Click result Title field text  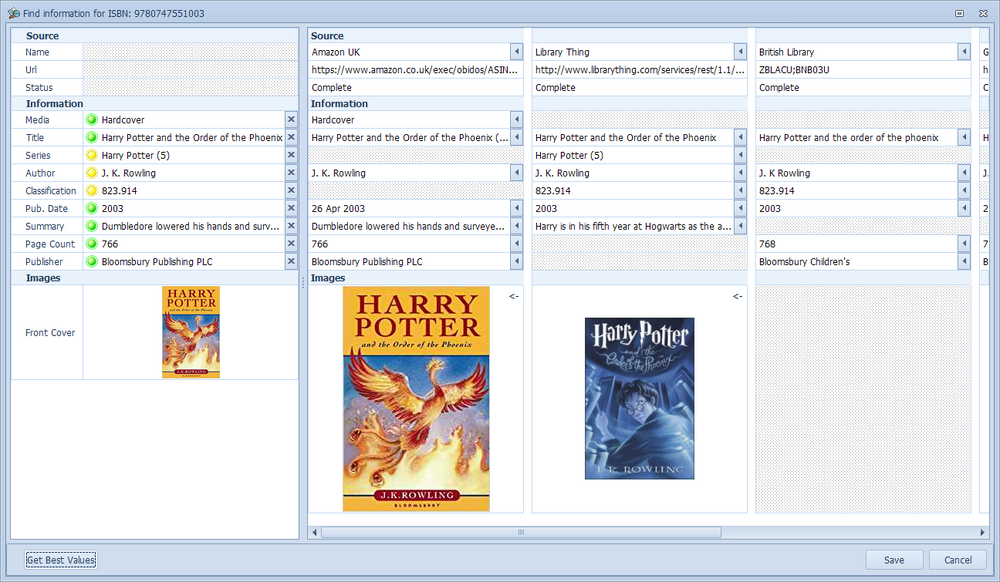[x=192, y=137]
